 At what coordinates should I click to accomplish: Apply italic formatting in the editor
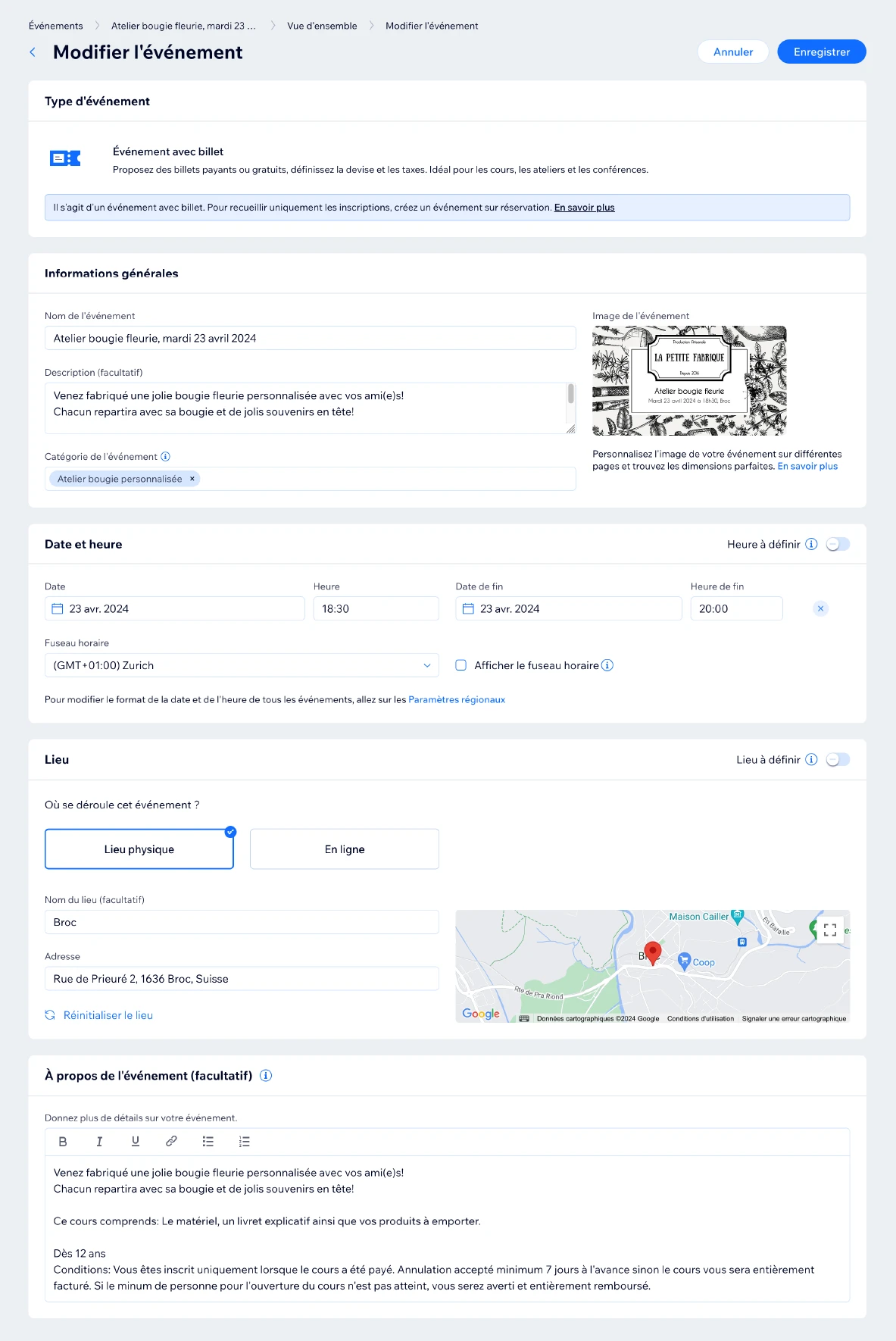99,1142
